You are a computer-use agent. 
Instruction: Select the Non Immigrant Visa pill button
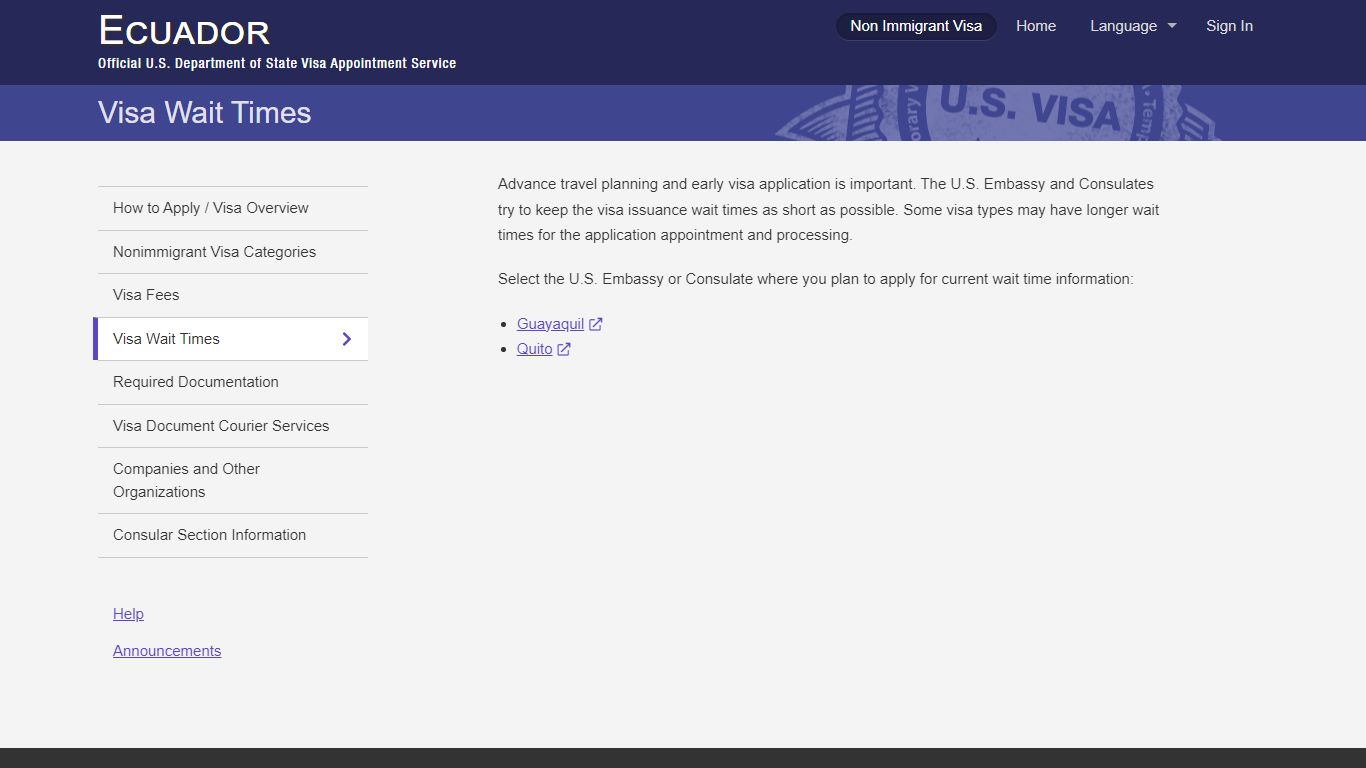click(916, 26)
